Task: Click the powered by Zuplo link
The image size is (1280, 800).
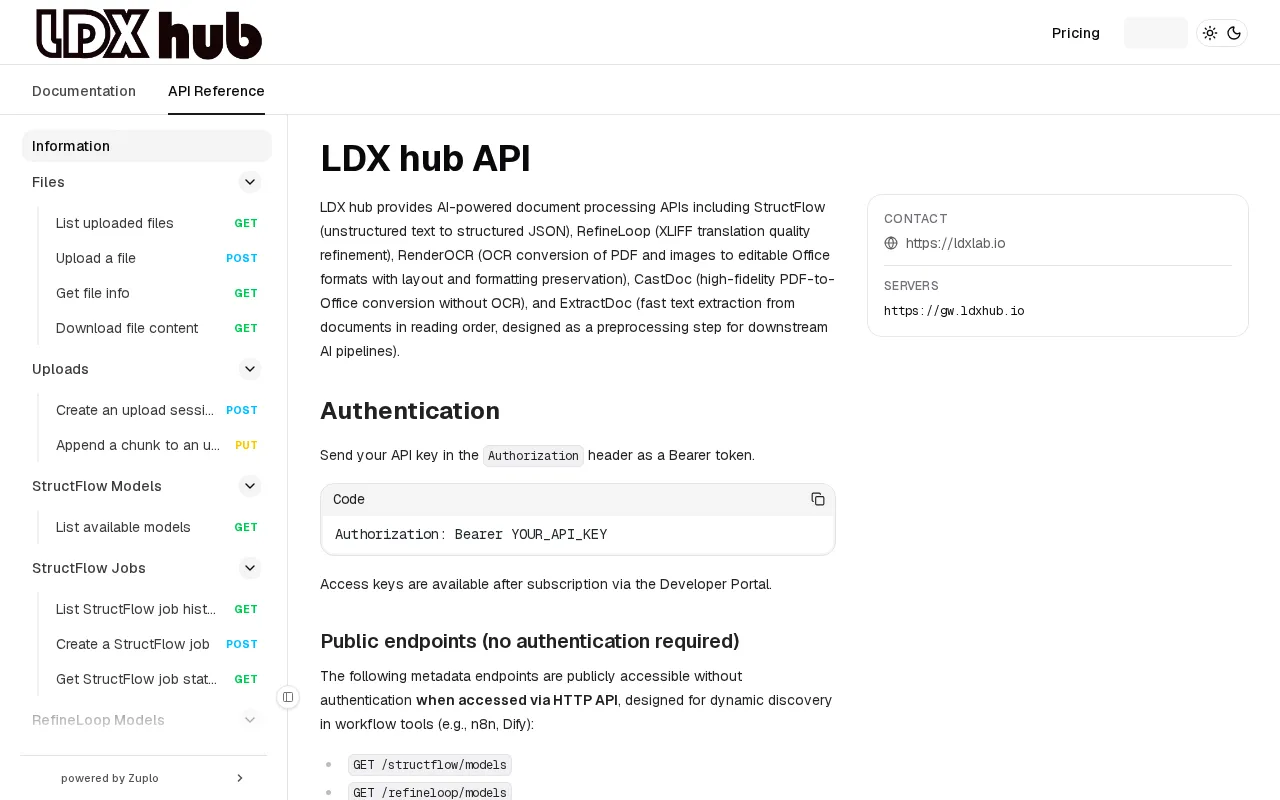Action: coord(110,778)
